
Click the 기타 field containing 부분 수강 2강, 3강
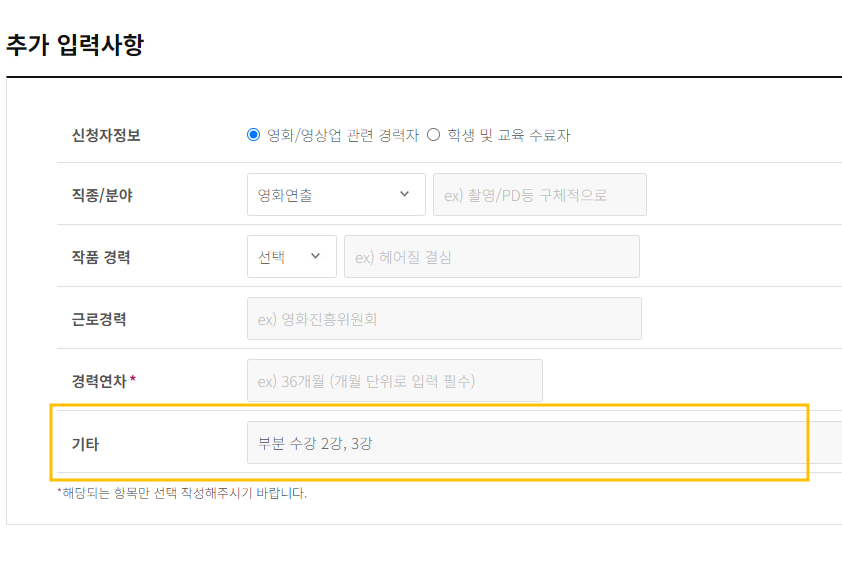click(545, 443)
